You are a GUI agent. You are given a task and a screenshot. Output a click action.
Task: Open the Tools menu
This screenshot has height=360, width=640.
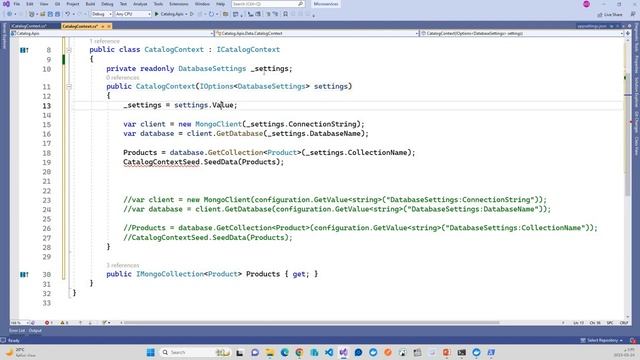(158, 4)
